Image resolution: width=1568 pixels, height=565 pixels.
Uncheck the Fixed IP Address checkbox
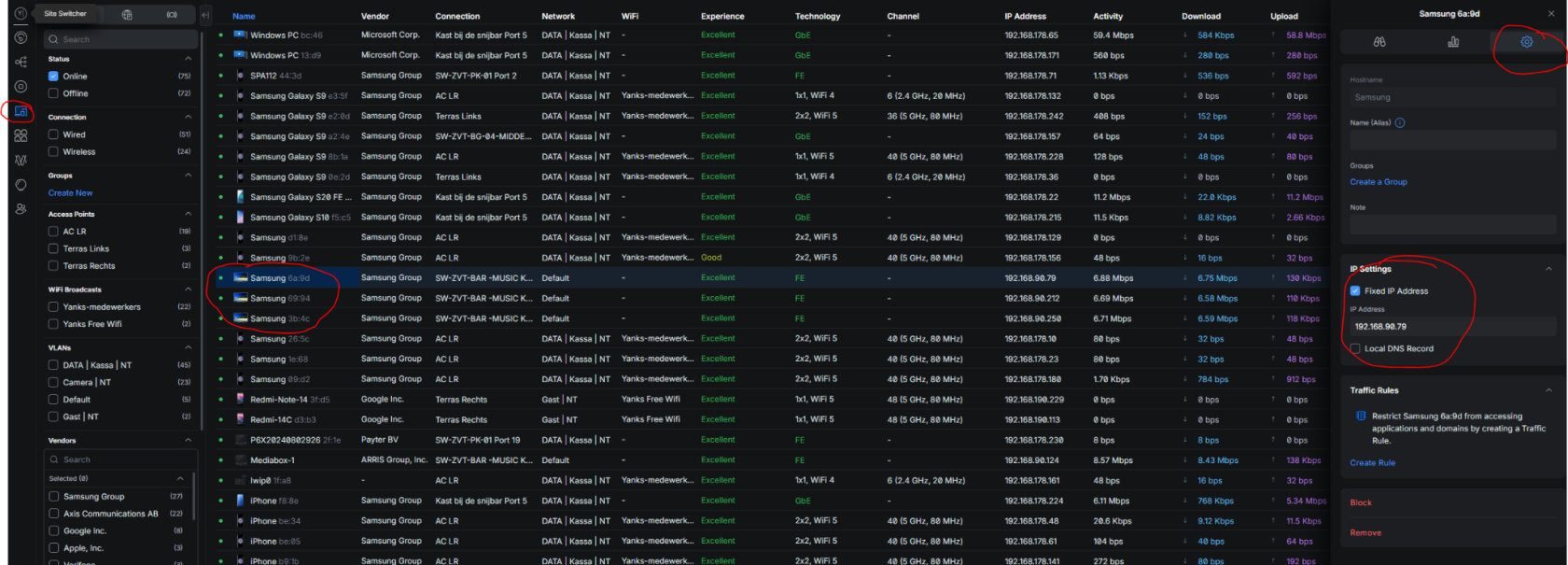click(x=1355, y=291)
